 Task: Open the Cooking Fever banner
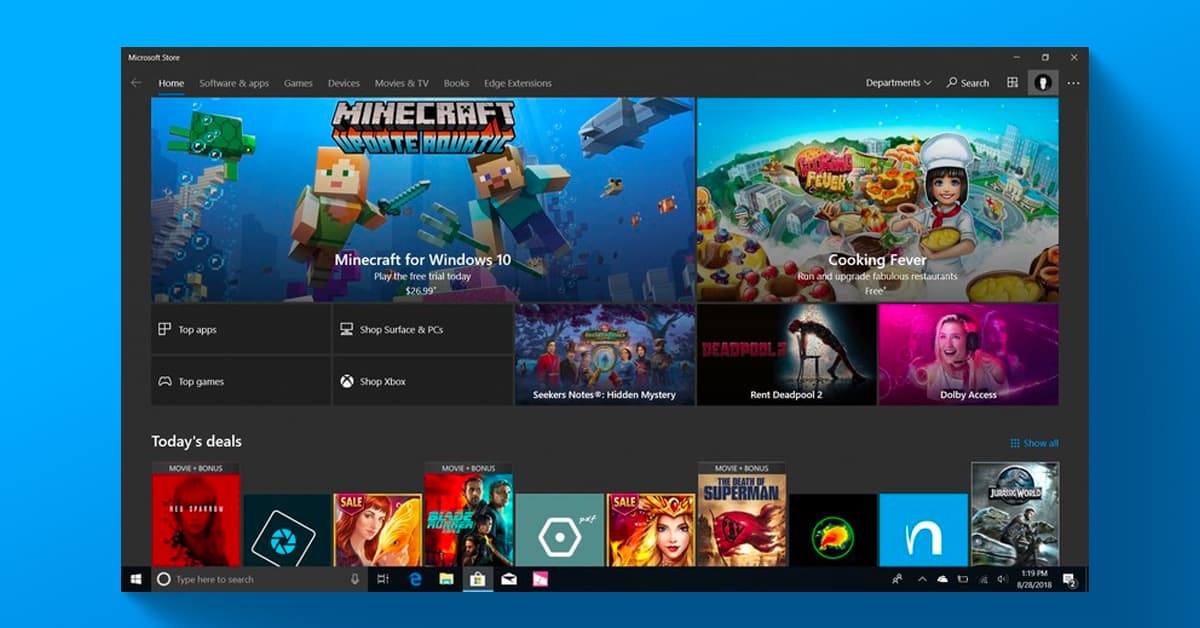[878, 199]
